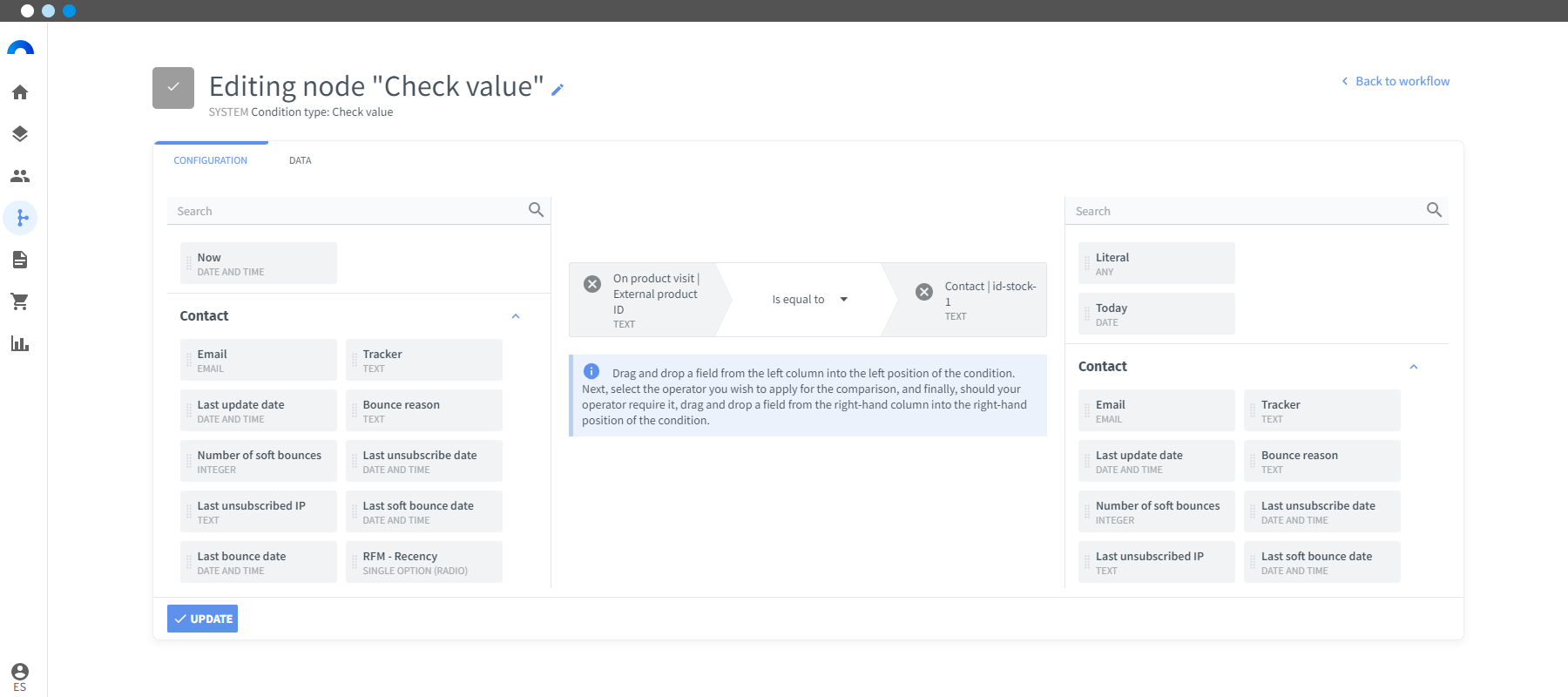The width and height of the screenshot is (1568, 697).
Task: Open the layers icon in sidebar
Action: (20, 134)
